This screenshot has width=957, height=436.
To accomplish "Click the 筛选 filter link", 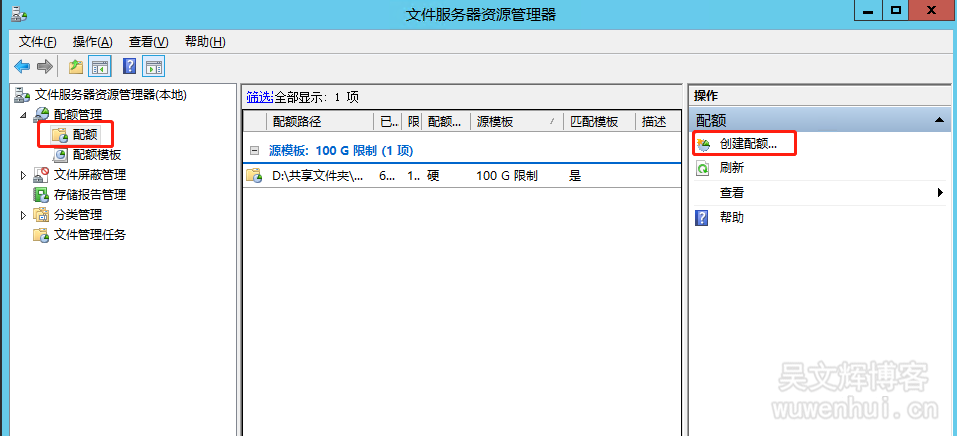I will pos(259,97).
